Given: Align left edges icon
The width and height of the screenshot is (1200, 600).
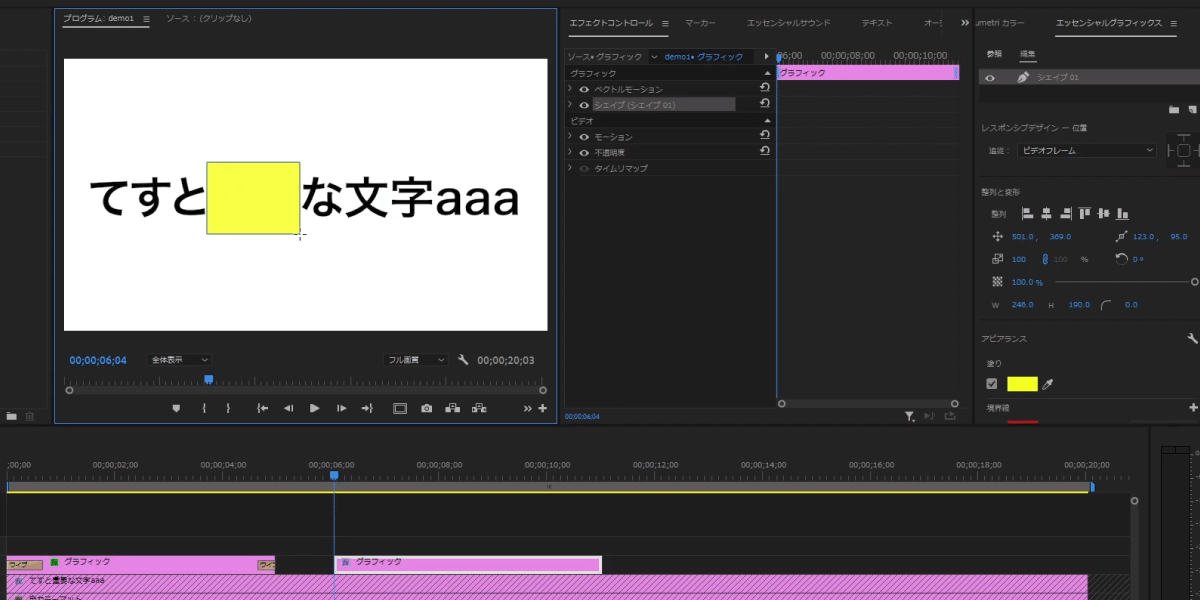Looking at the screenshot, I should [1027, 213].
